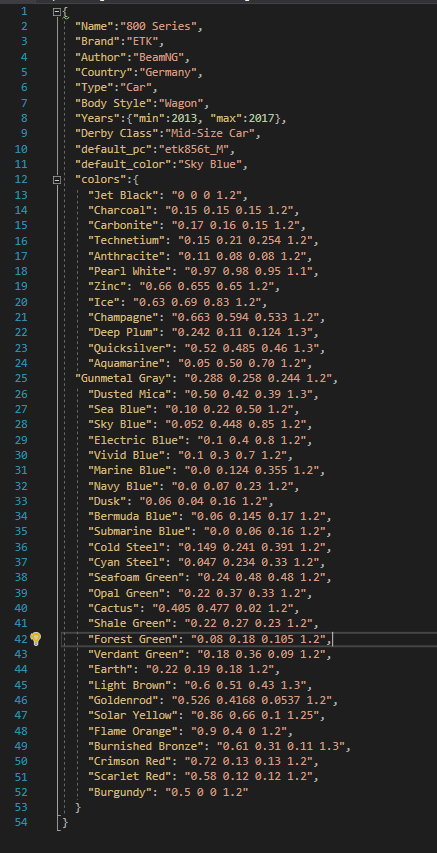Viewport: 437px width, 853px height.
Task: Click the "Quicksilver" color entry
Action: click(x=206, y=347)
